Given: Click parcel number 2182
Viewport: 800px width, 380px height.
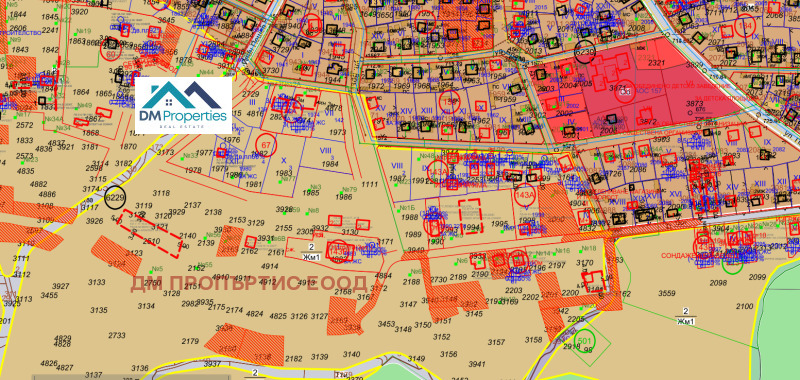Looking at the screenshot, I should pos(294,359).
